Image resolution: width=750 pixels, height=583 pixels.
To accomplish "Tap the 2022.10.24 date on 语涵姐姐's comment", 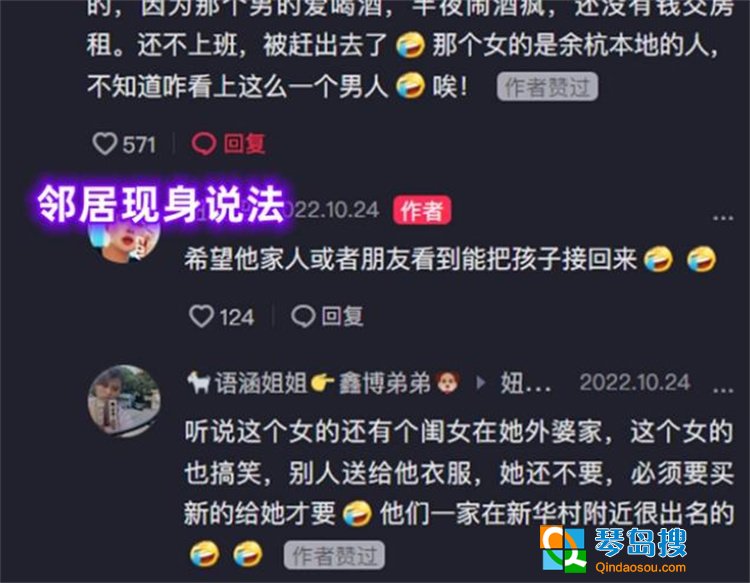I will pos(635,383).
